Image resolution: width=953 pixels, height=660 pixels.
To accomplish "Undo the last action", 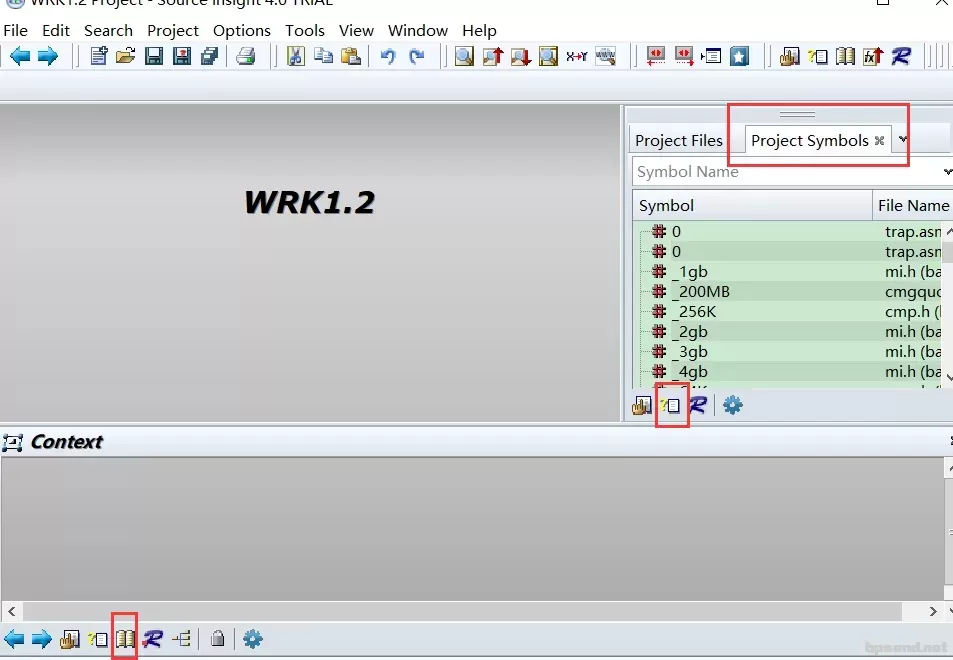I will (x=388, y=57).
